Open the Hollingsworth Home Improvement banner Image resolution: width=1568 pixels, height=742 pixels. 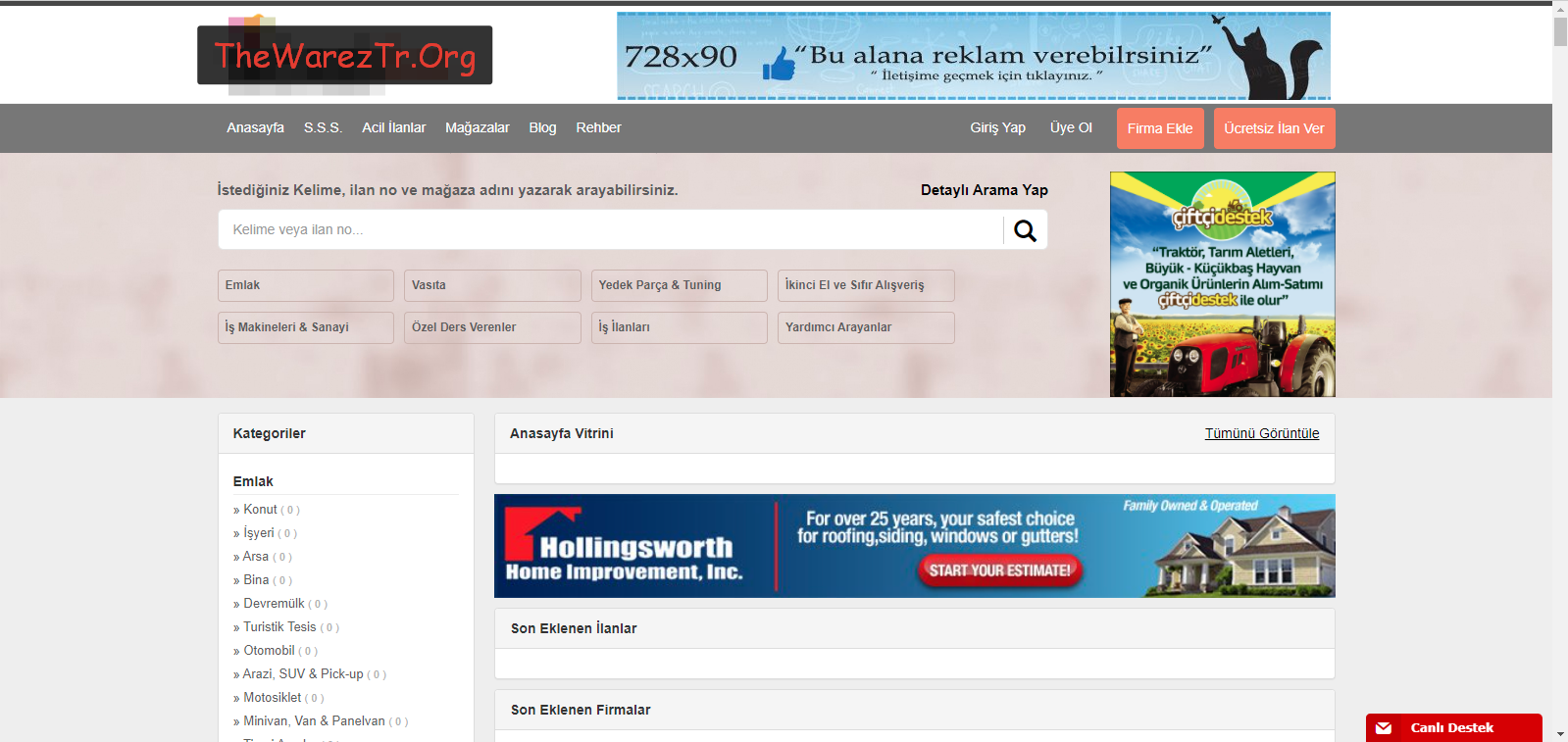point(914,546)
